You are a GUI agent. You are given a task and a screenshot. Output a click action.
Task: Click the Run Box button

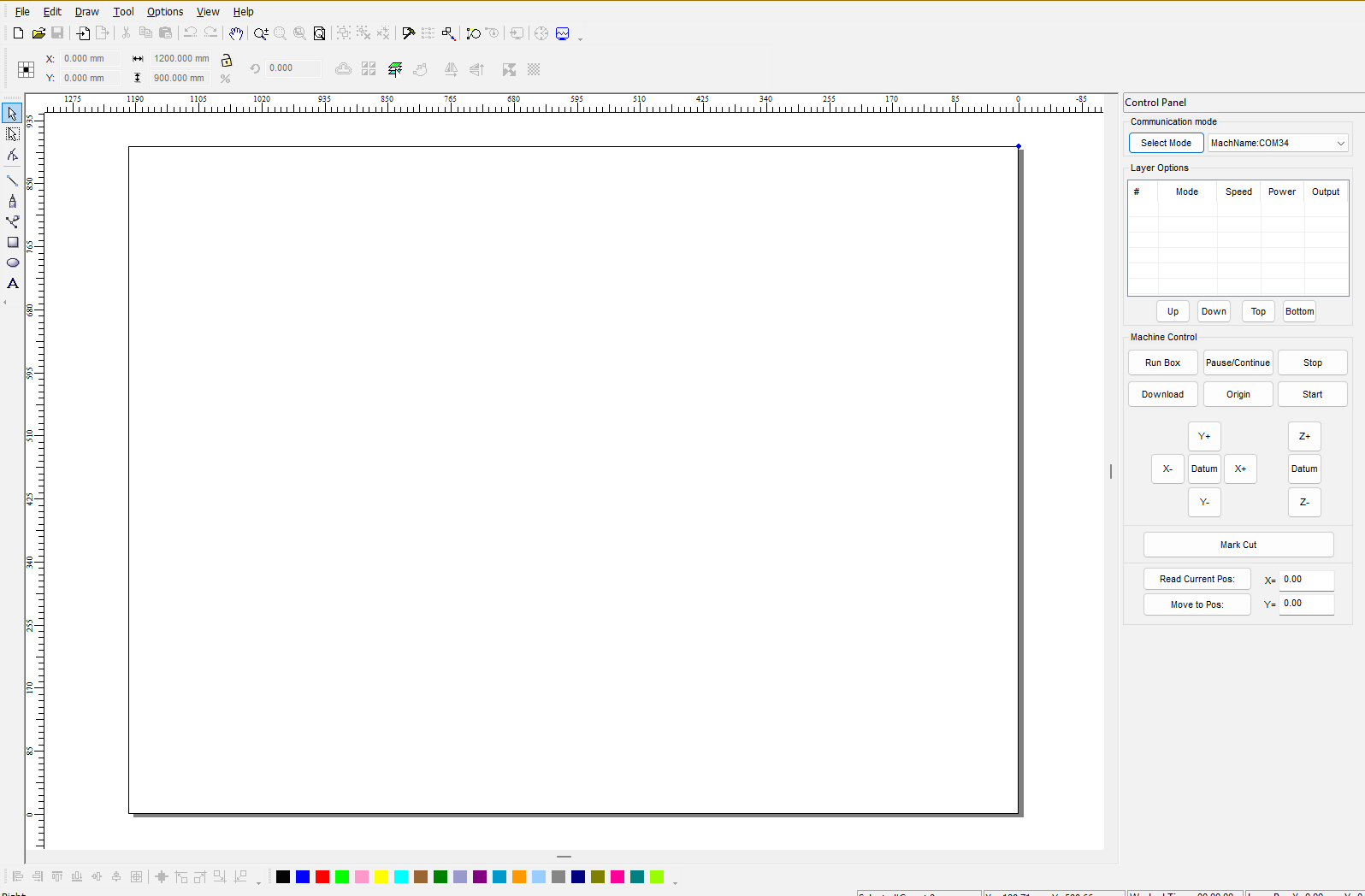pyautogui.click(x=1162, y=363)
